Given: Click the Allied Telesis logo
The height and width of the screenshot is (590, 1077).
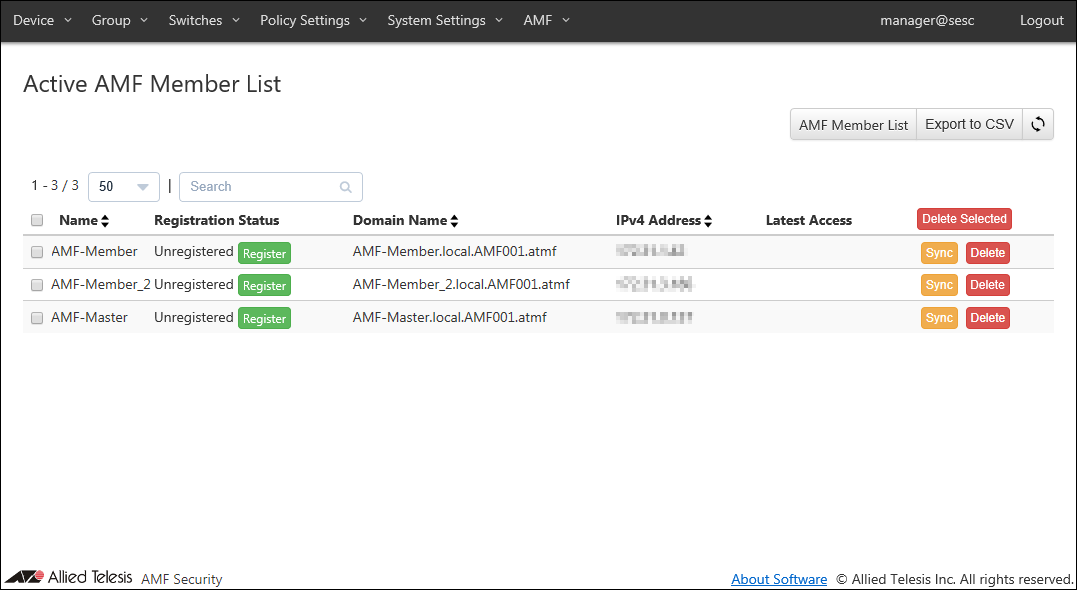Looking at the screenshot, I should click(68, 577).
